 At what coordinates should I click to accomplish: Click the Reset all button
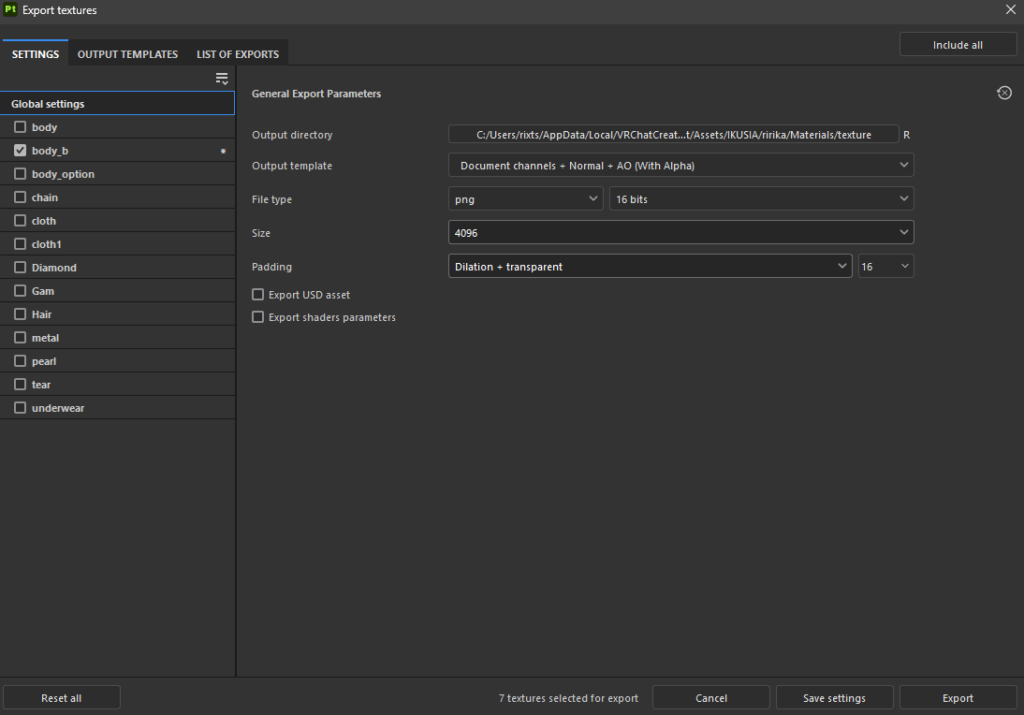pos(61,697)
